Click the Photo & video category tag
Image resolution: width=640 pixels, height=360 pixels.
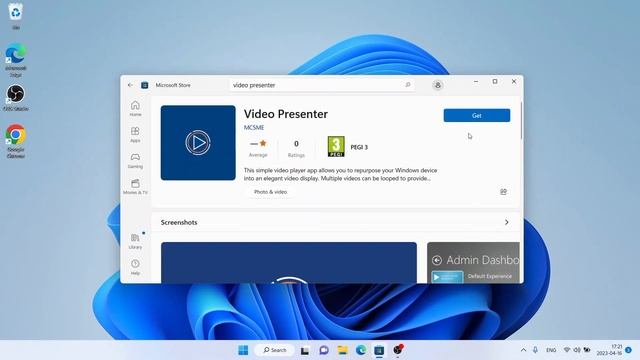click(270, 192)
